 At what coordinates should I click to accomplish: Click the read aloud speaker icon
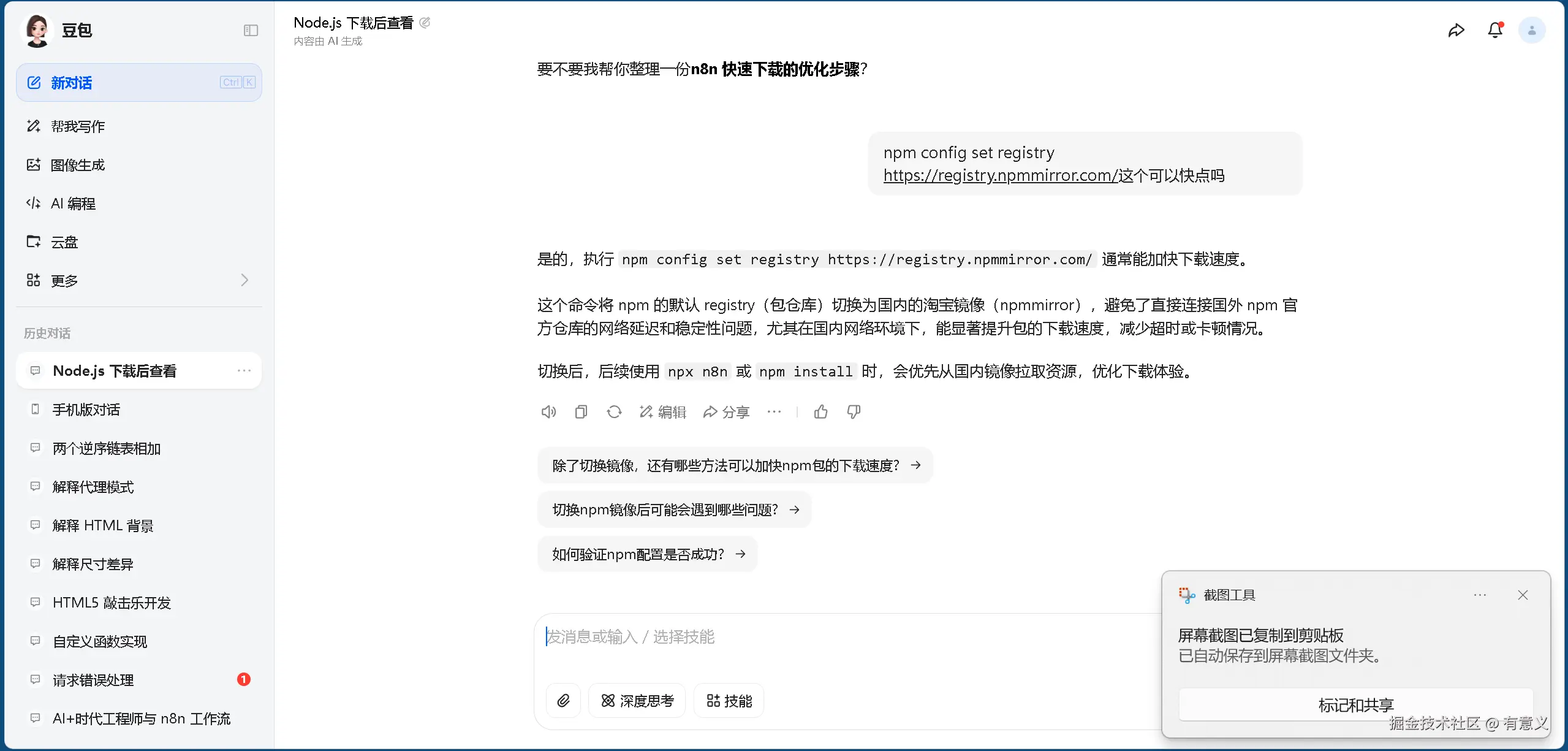(548, 412)
